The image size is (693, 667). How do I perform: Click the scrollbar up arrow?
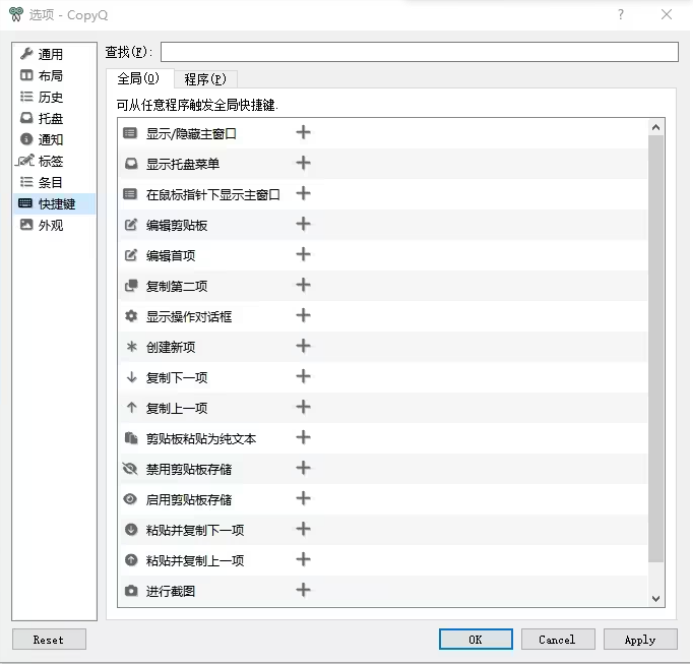pos(656,127)
